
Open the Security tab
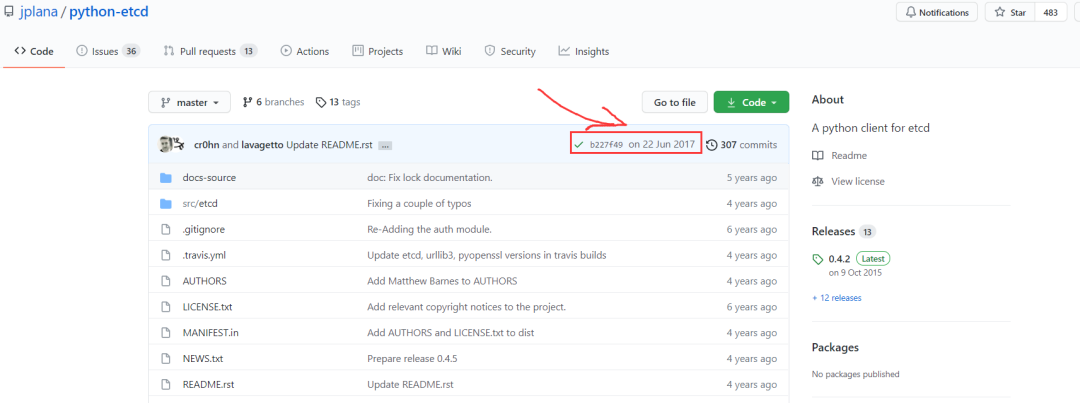pyautogui.click(x=510, y=51)
